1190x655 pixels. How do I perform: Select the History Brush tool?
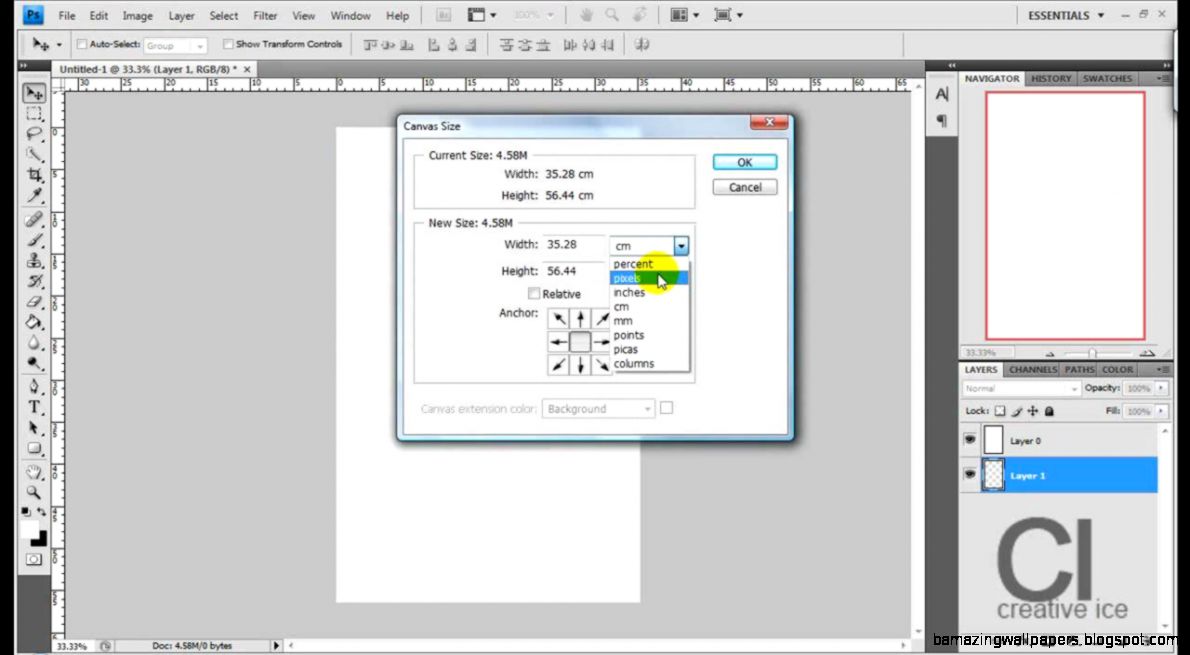[34, 281]
